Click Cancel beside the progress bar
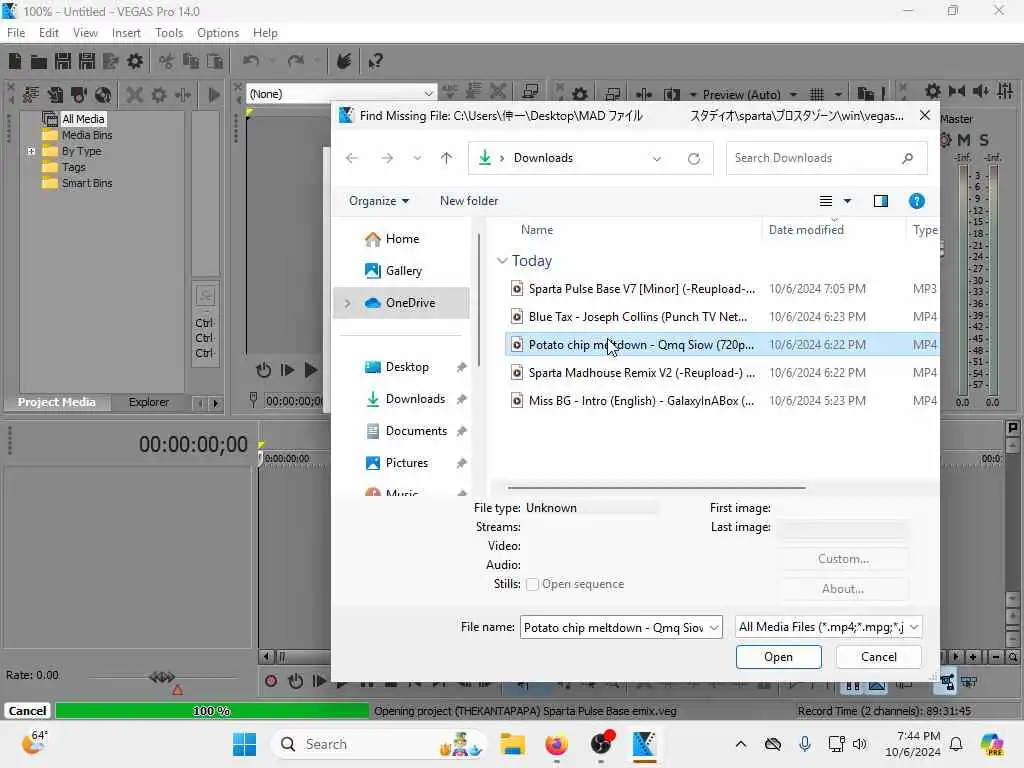The image size is (1024, 768). tap(27, 711)
